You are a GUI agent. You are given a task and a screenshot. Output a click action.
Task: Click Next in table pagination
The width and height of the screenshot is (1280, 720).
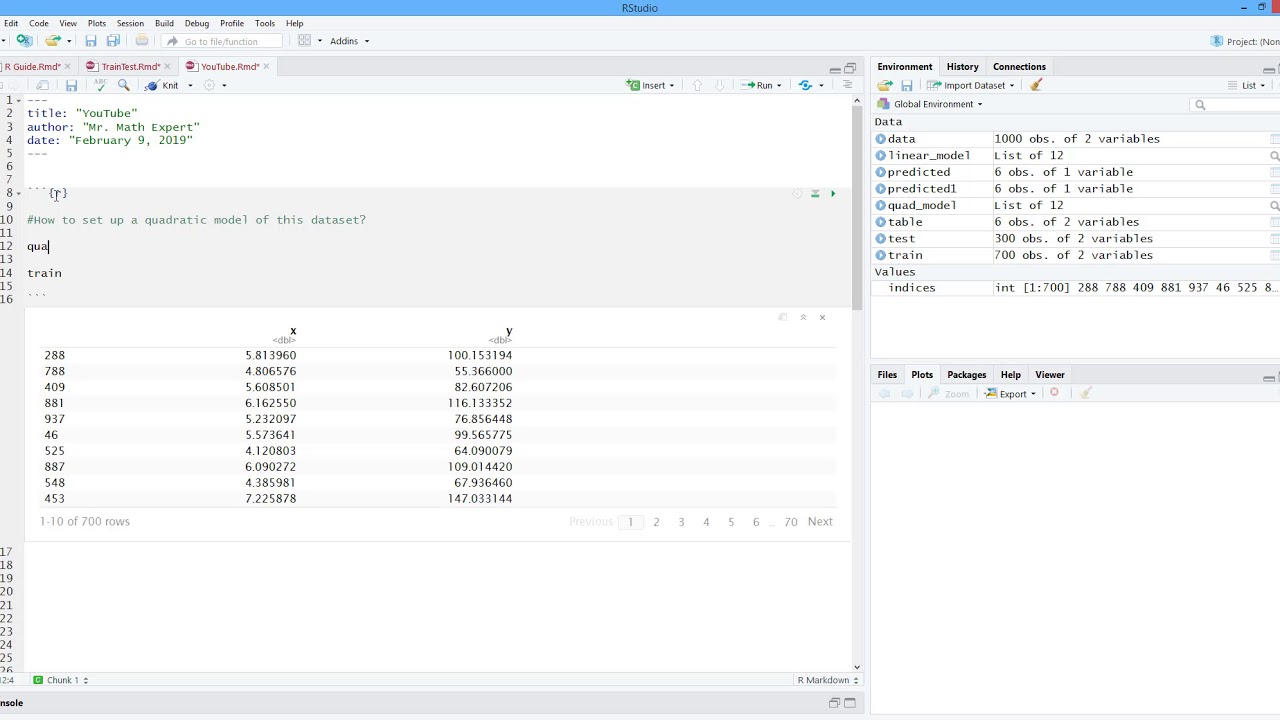pos(820,522)
